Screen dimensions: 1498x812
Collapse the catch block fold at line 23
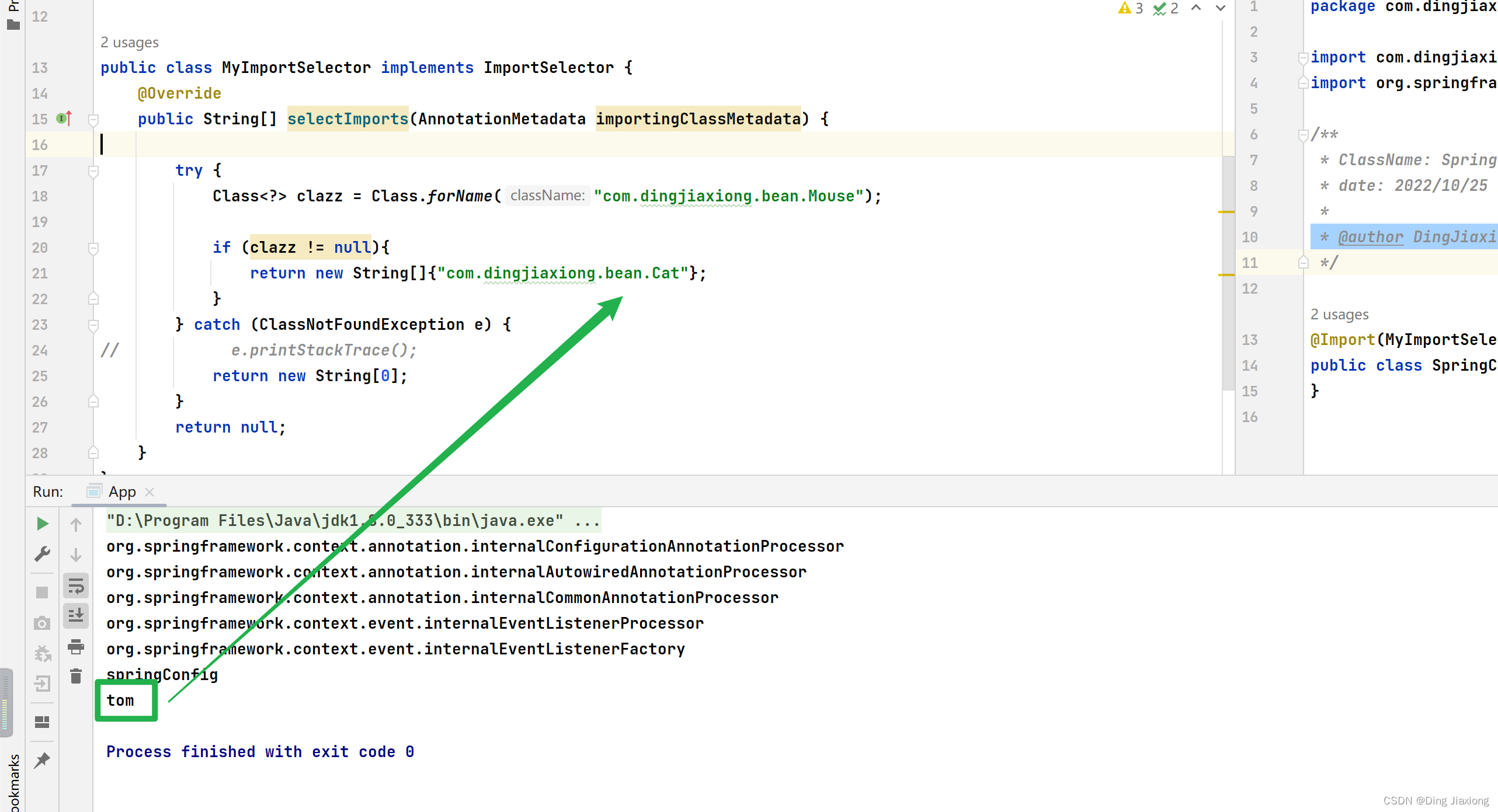[93, 325]
